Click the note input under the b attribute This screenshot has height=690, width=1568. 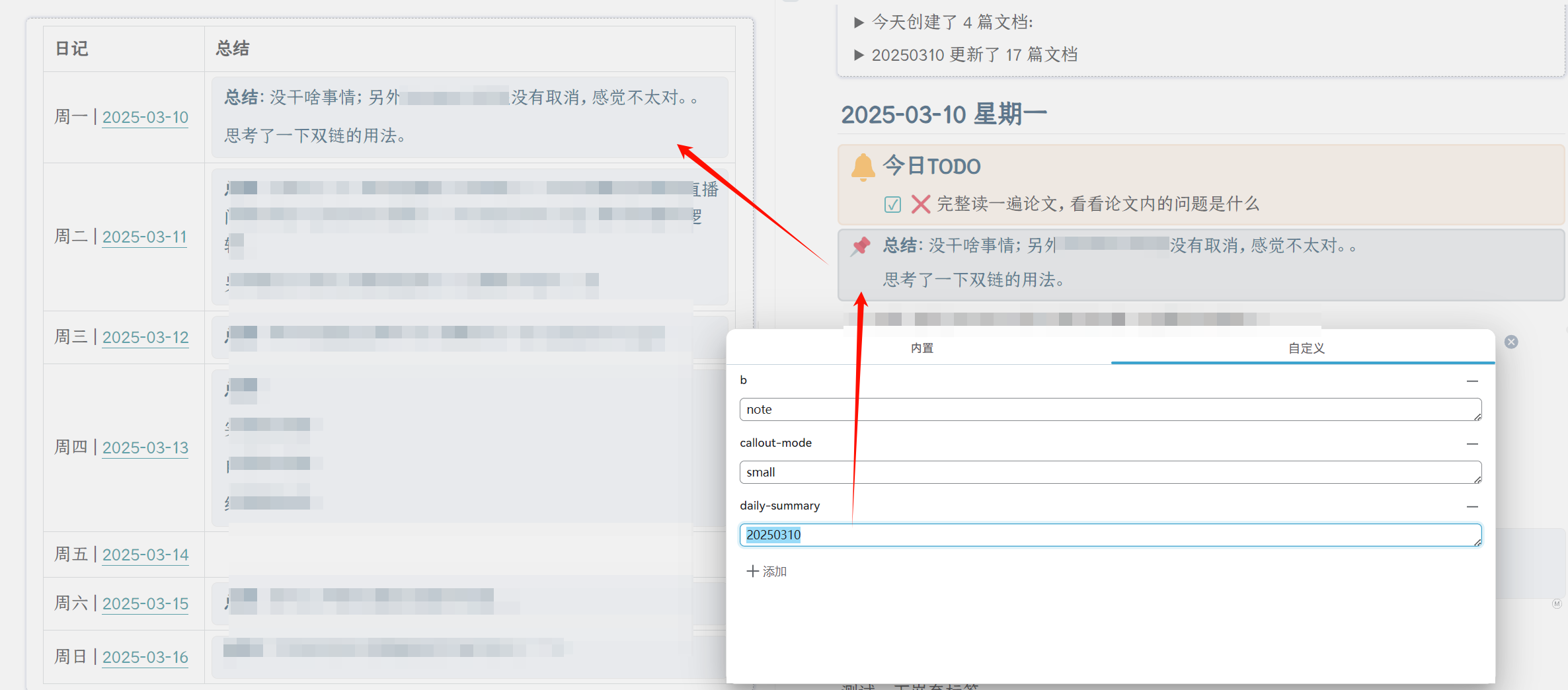pos(1111,409)
